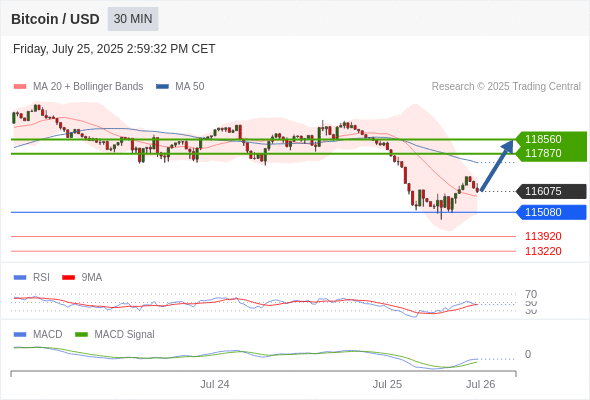Click the 113220 support level label

(543, 251)
